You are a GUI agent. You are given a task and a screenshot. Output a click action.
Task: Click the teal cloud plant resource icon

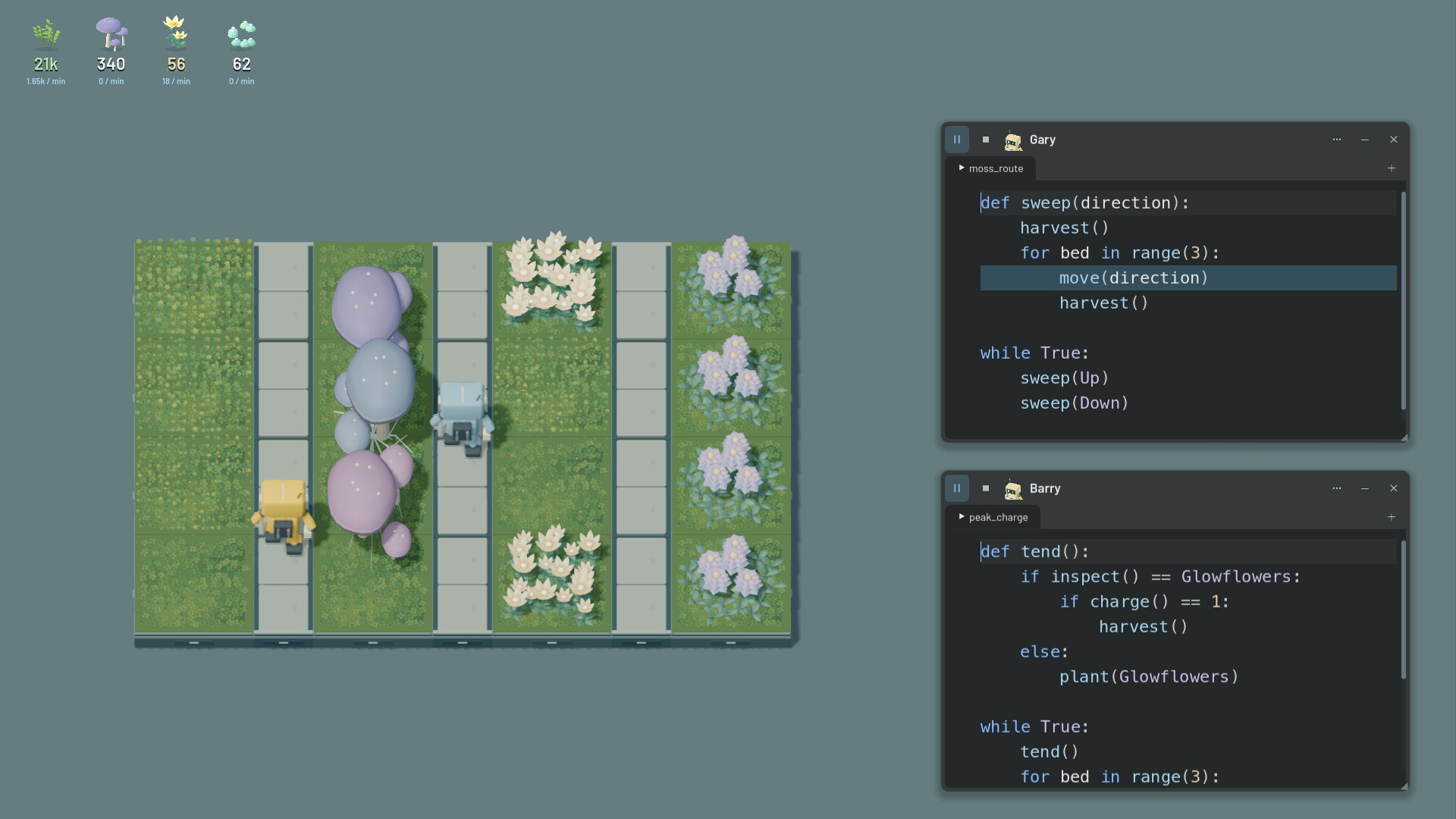point(242,35)
